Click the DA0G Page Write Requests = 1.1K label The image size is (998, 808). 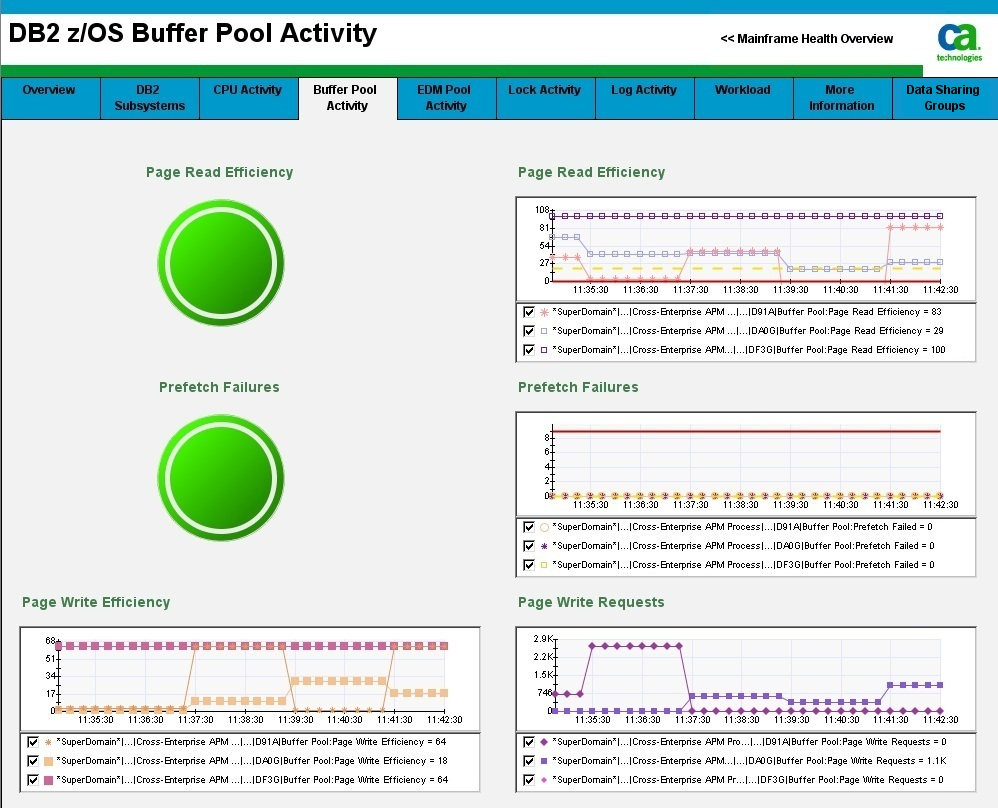(749, 761)
